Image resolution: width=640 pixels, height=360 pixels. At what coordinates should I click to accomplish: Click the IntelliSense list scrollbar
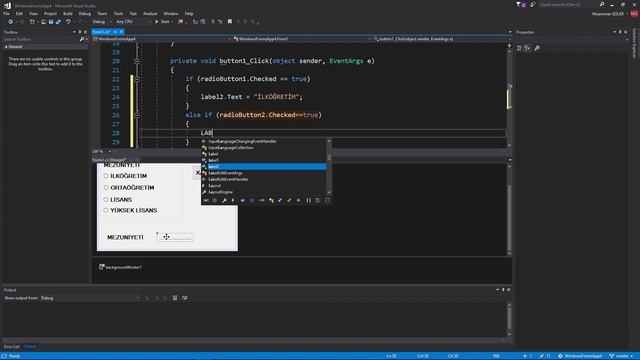(329, 167)
